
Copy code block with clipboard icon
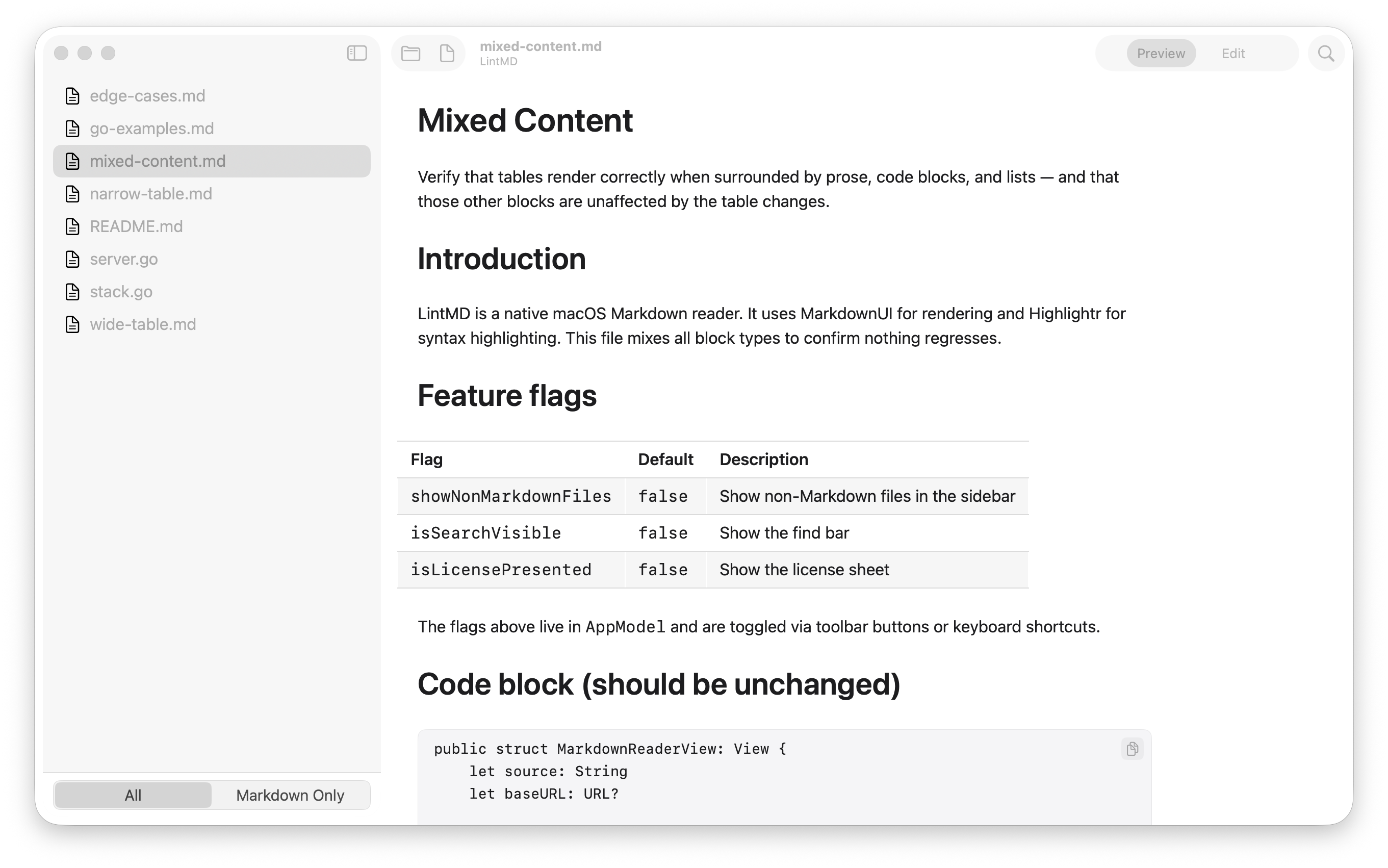tap(1132, 749)
